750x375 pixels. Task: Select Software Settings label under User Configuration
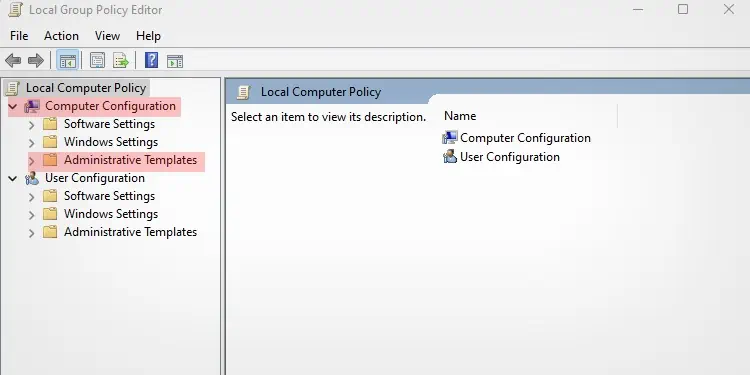pyautogui.click(x=110, y=196)
